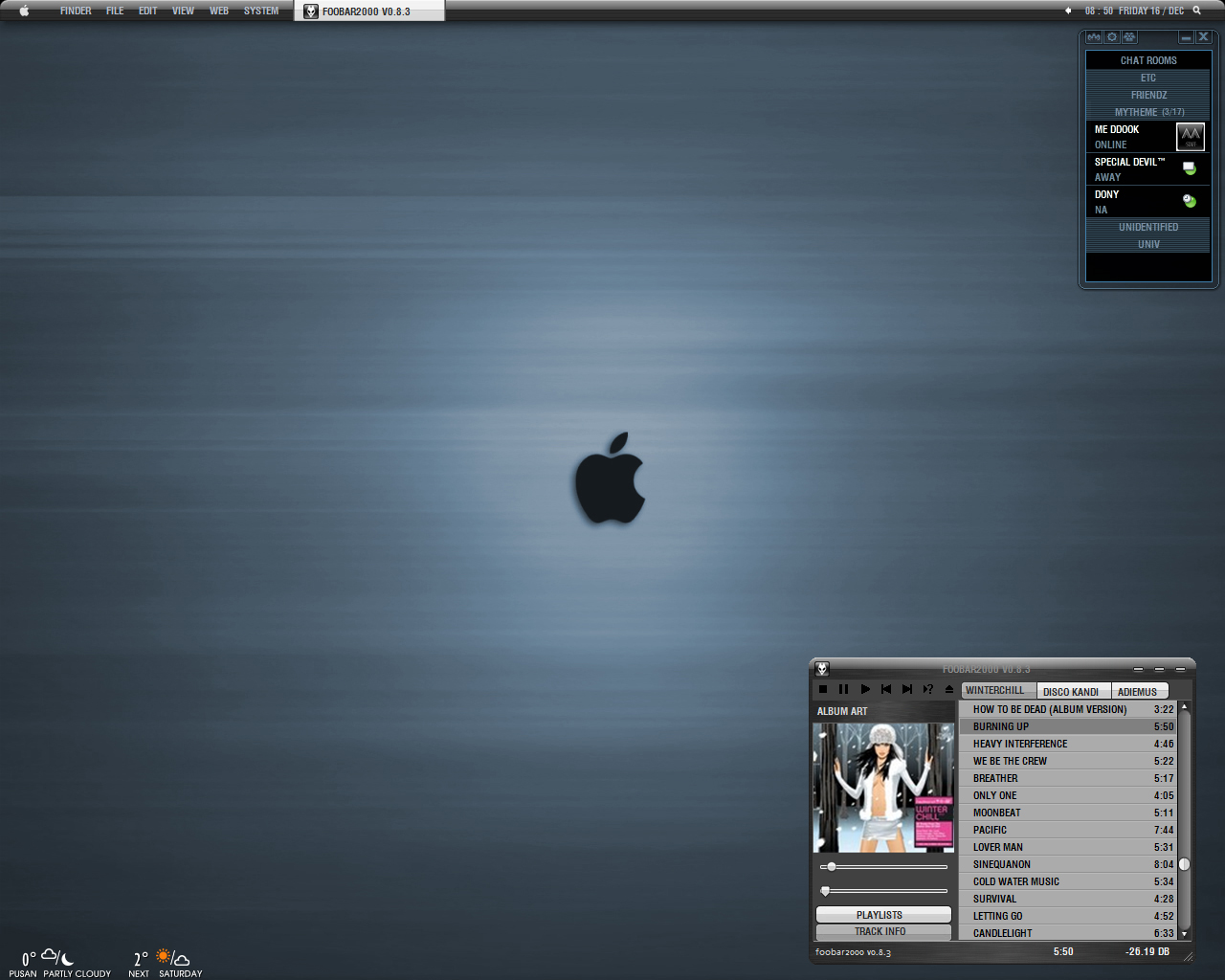Screen dimensions: 1225x980
Task: Stop playback in foobar2000 player
Action: tap(823, 689)
